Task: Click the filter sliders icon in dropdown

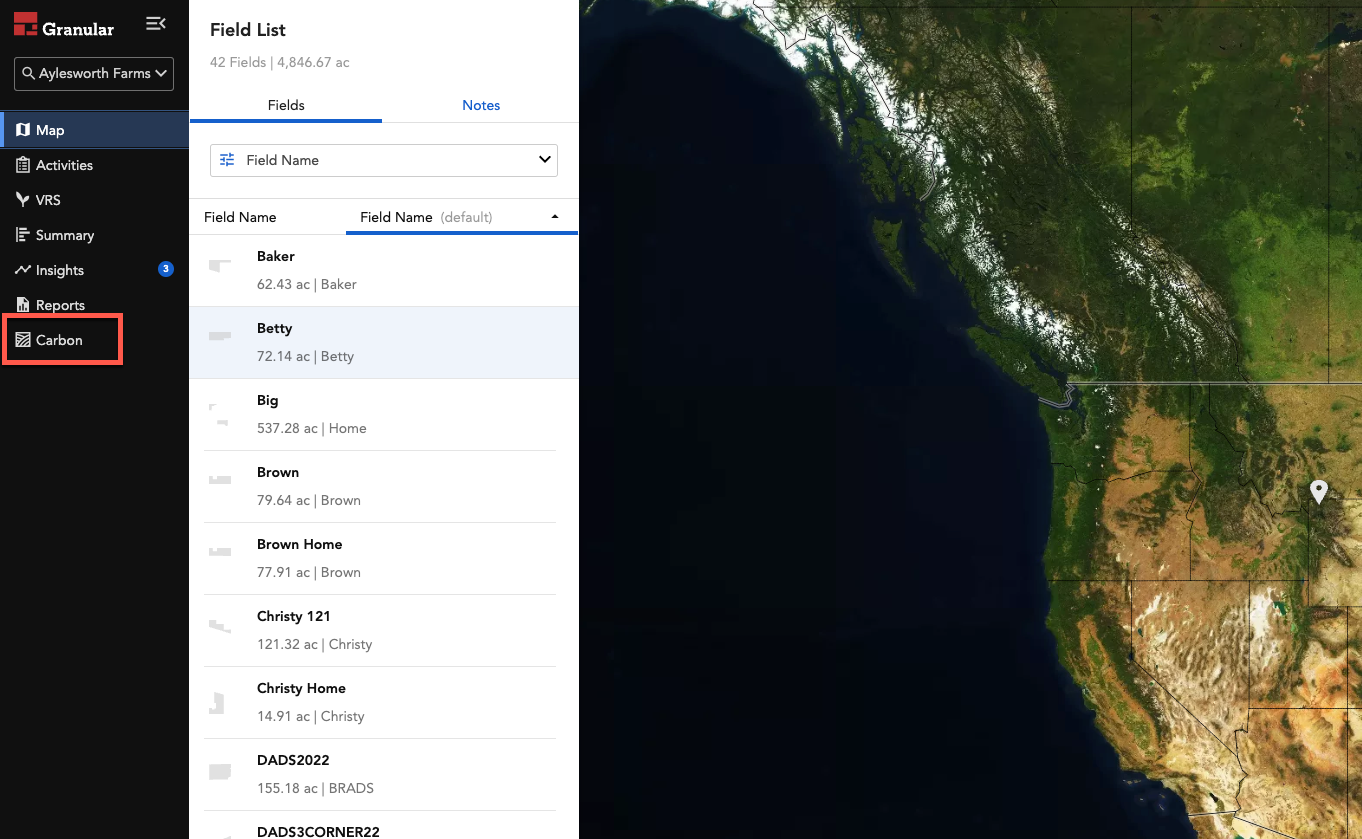Action: coord(227,160)
